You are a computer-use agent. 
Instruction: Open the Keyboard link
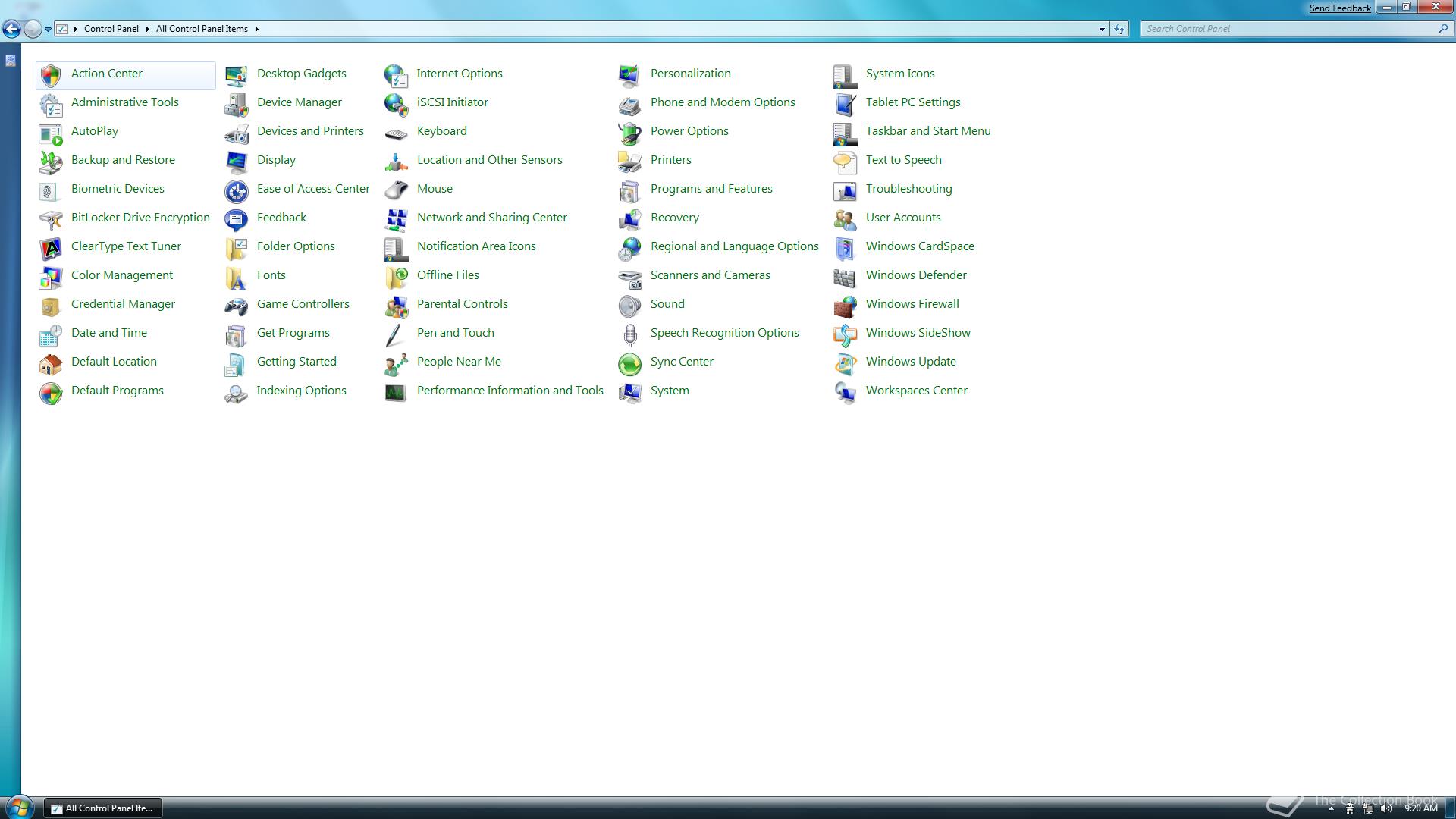pyautogui.click(x=442, y=131)
